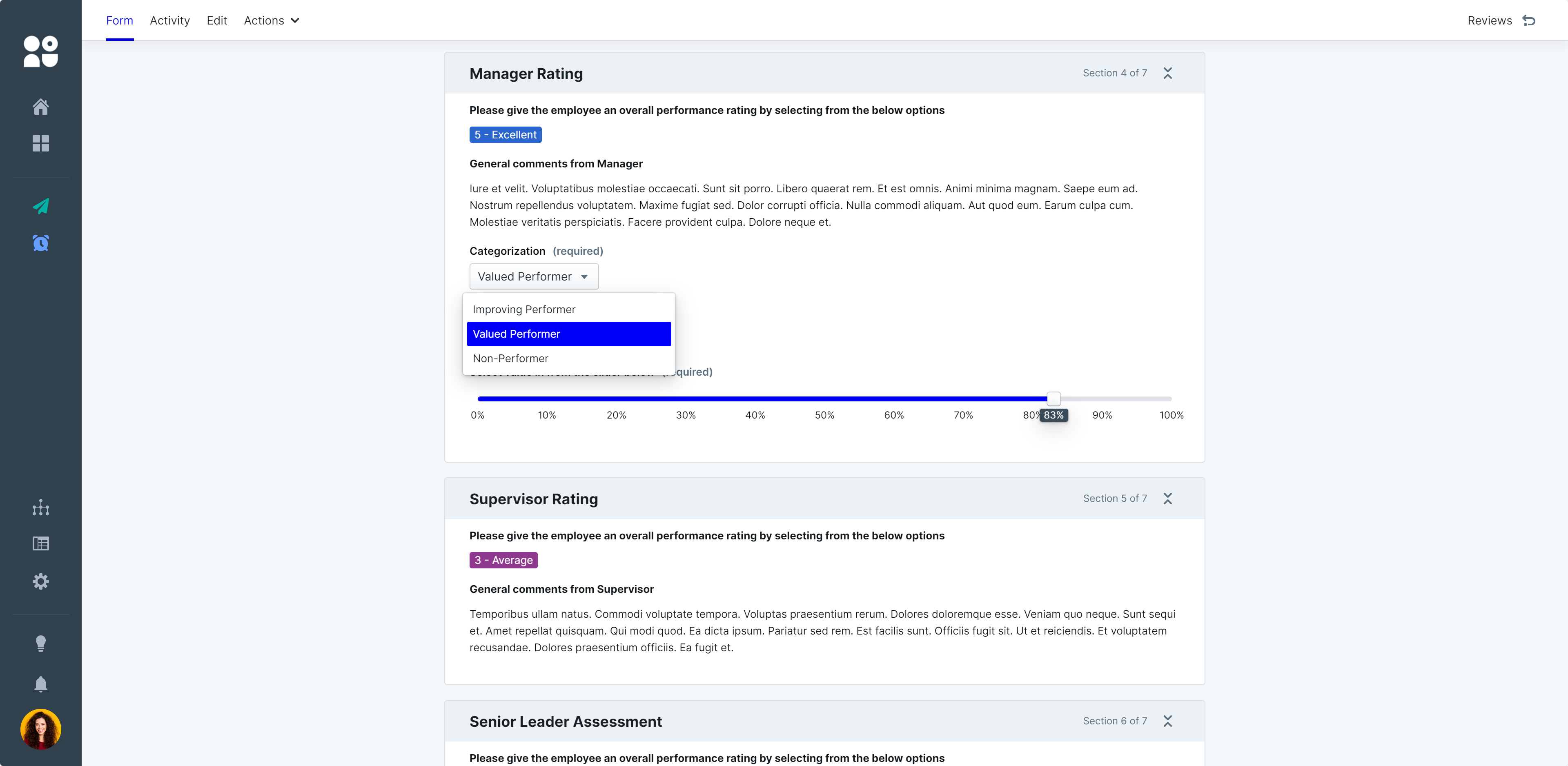Image resolution: width=1568 pixels, height=766 pixels.
Task: Click the Manager Rating heading
Action: pyautogui.click(x=526, y=73)
